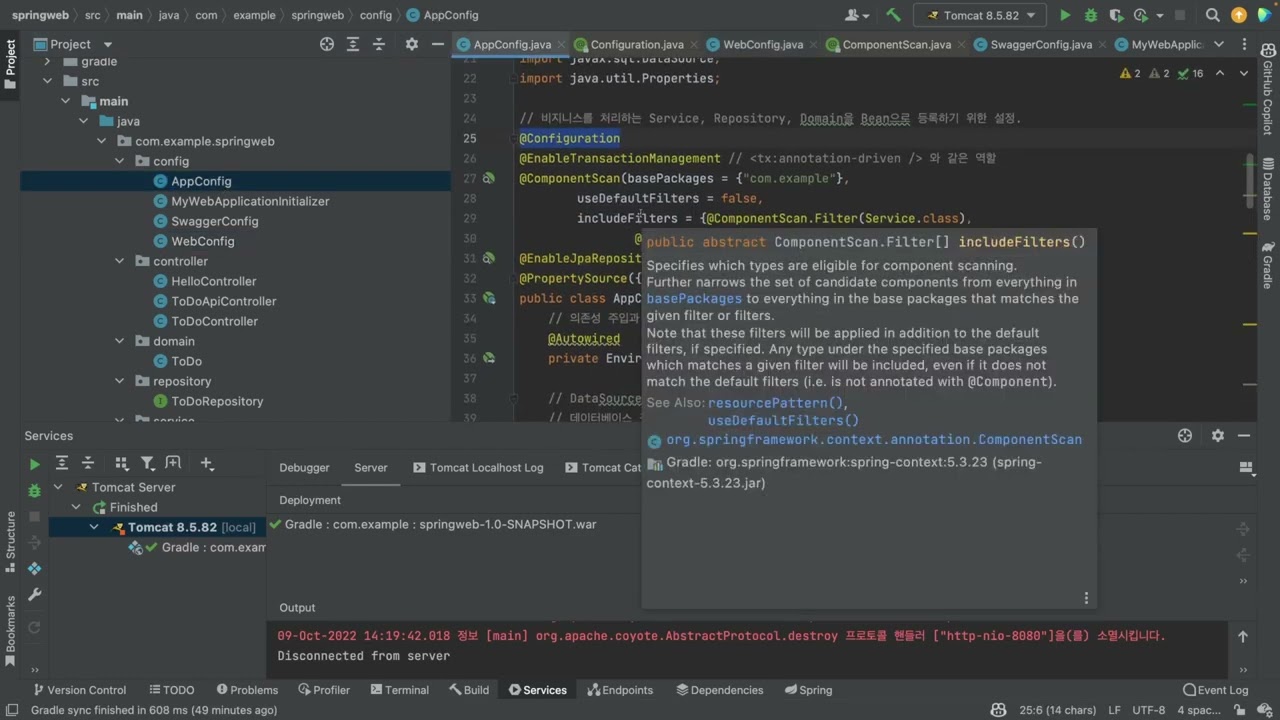Start debugging with the bug icon
The width and height of the screenshot is (1280, 720).
pos(1091,15)
